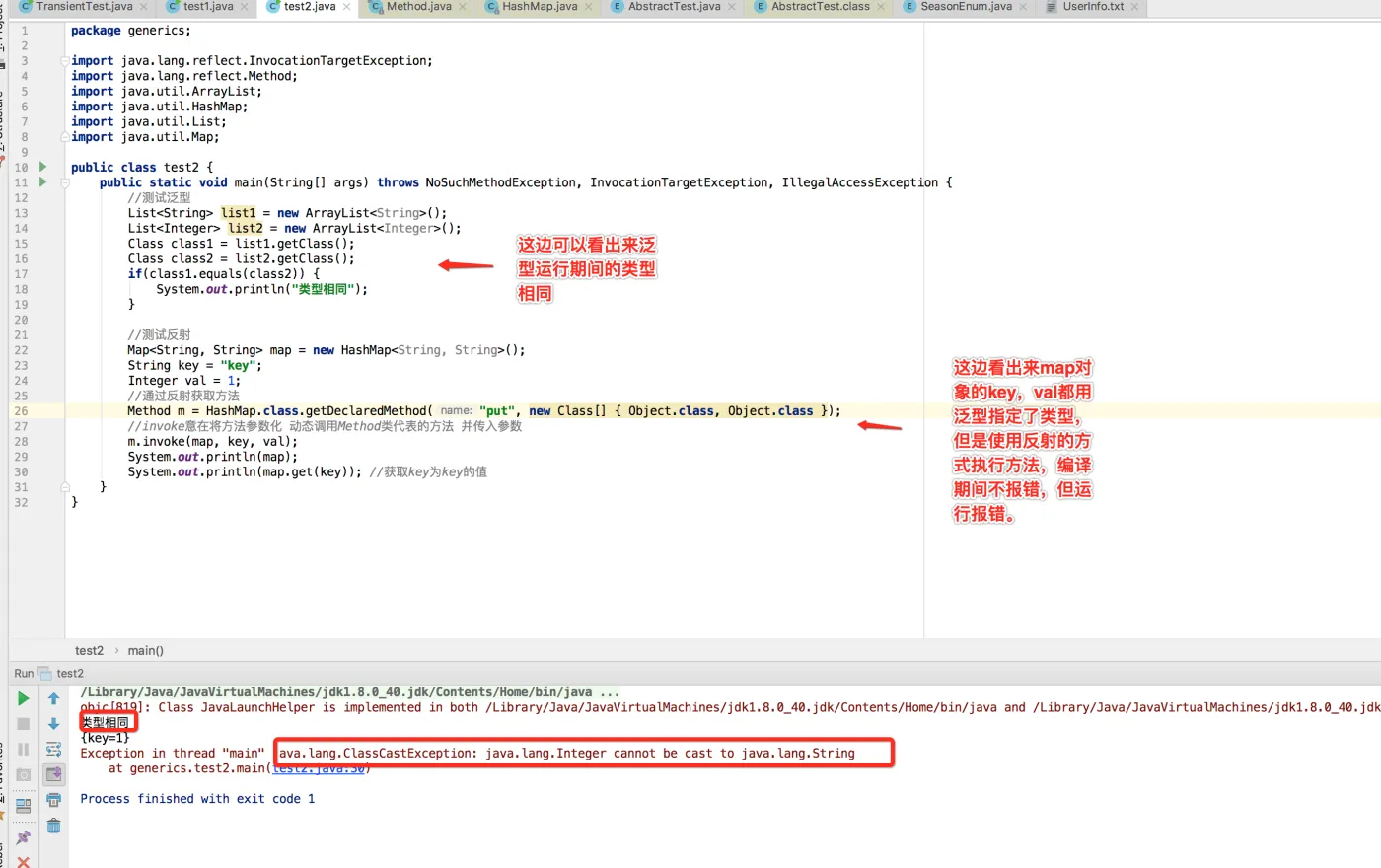
Task: Click run gutter arrow beside main method
Action: point(42,181)
